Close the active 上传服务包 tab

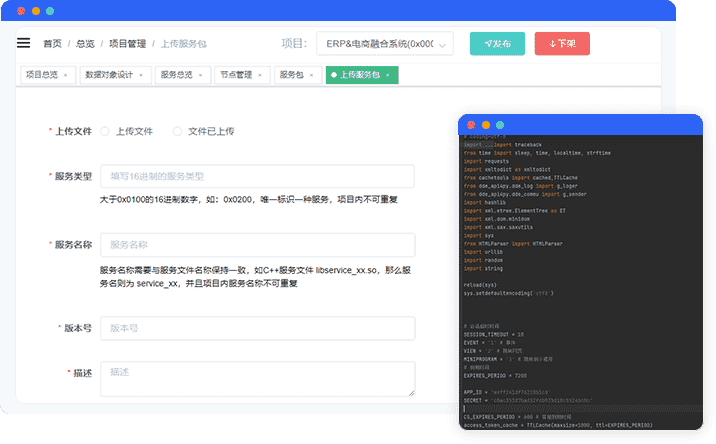[x=387, y=75]
